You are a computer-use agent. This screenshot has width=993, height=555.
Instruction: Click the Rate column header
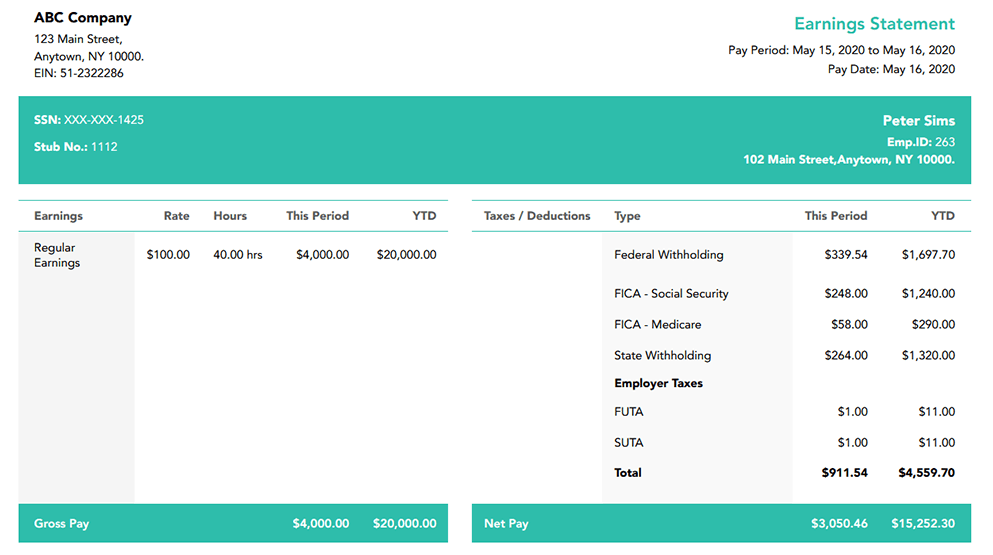177,216
